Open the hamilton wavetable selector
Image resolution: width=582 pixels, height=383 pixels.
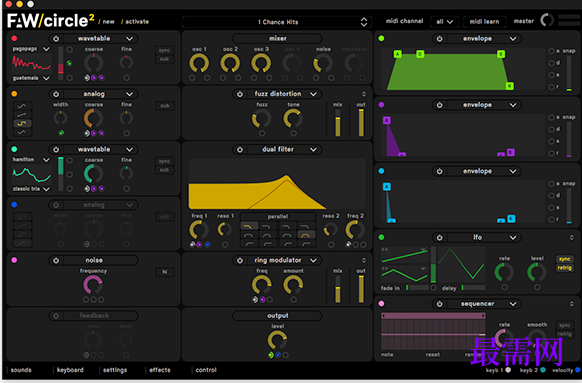(46, 160)
